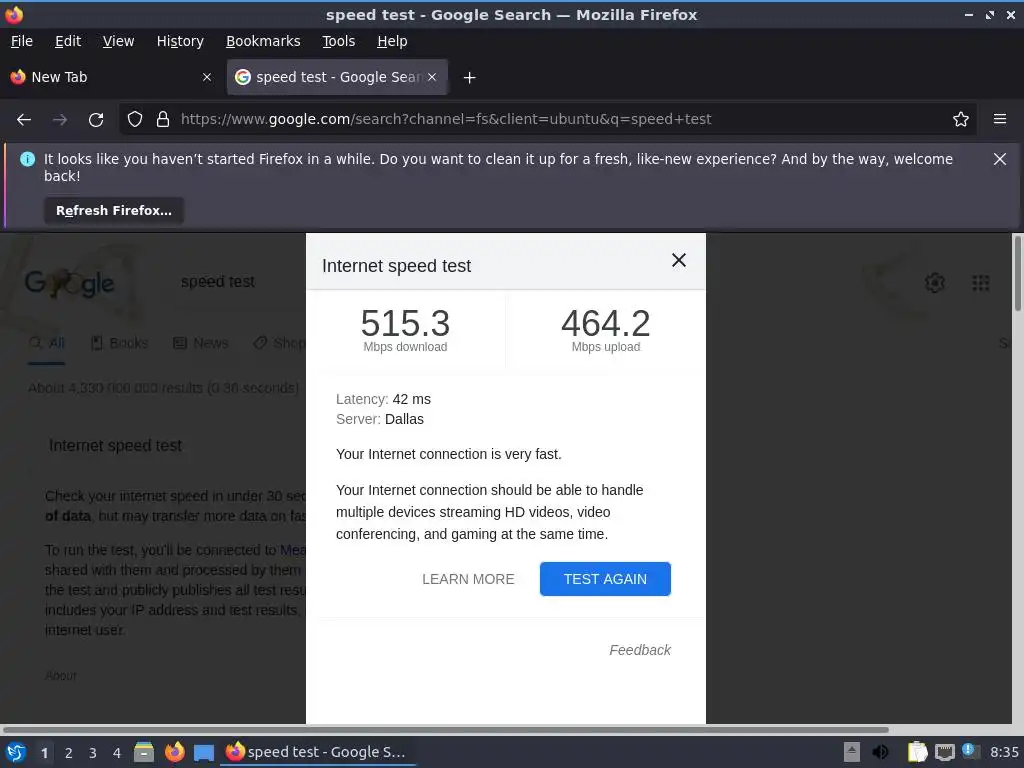Click the About link under speed test card
This screenshot has height=768, width=1024.
click(61, 676)
